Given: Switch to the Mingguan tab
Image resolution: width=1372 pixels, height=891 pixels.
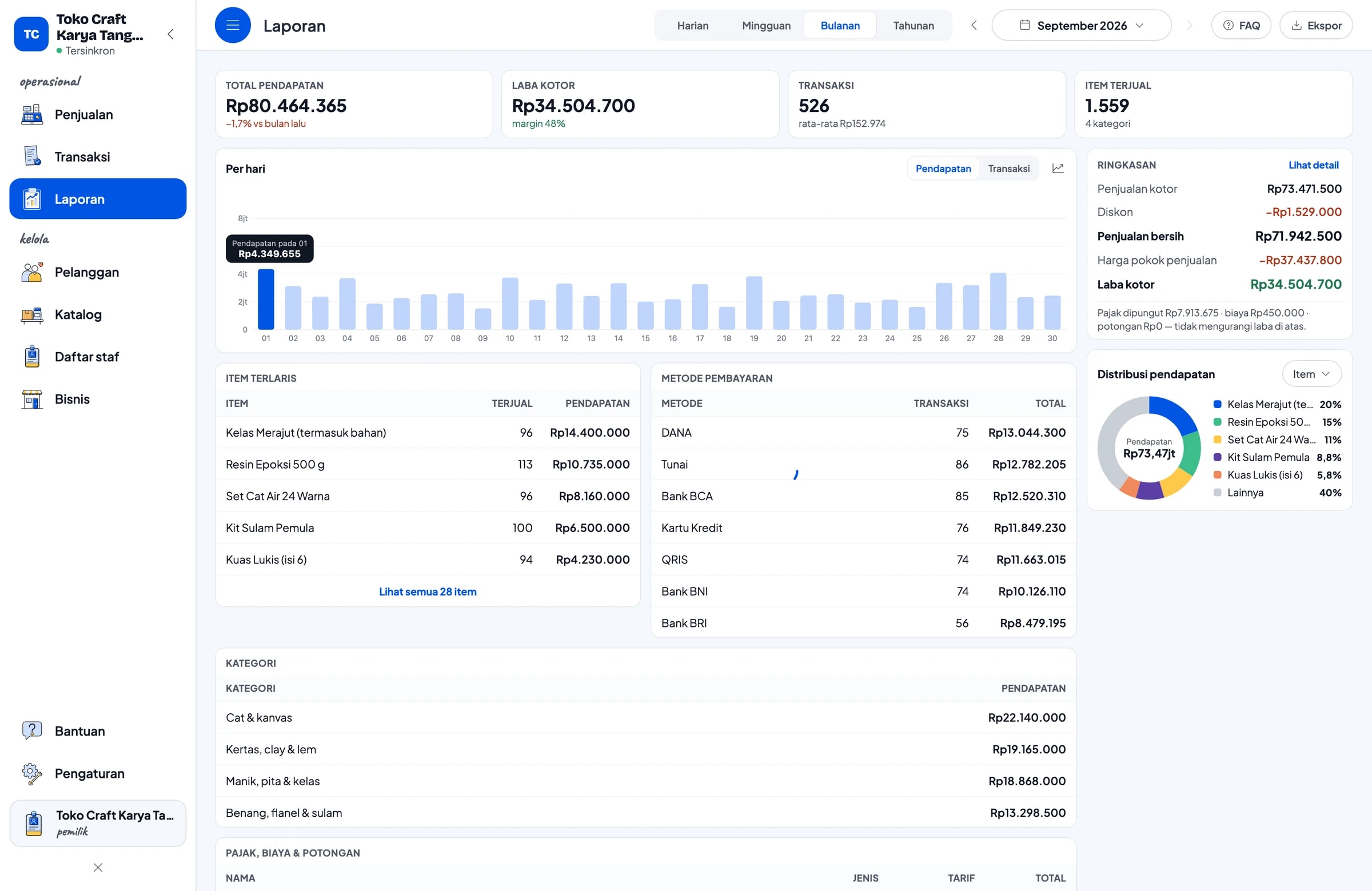Looking at the screenshot, I should (766, 25).
